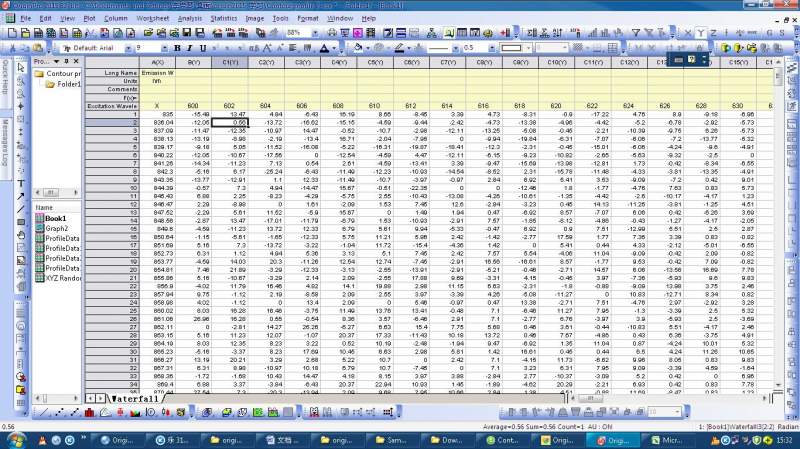
Task: Toggle Italic text formatting
Action: (190, 48)
